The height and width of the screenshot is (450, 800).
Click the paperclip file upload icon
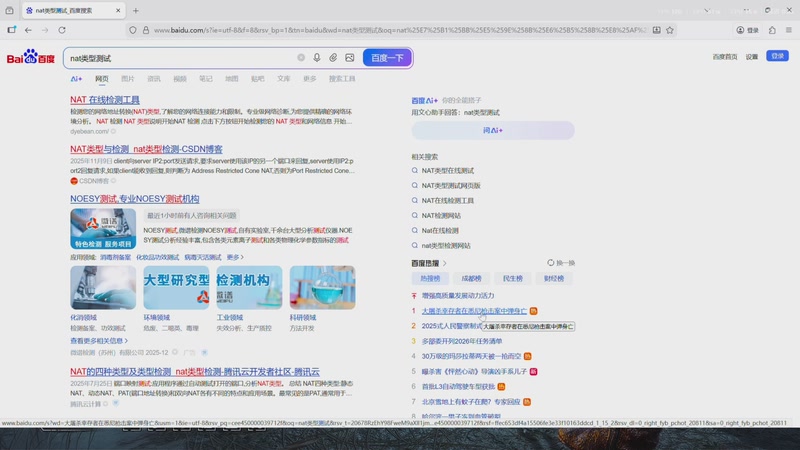[333, 58]
